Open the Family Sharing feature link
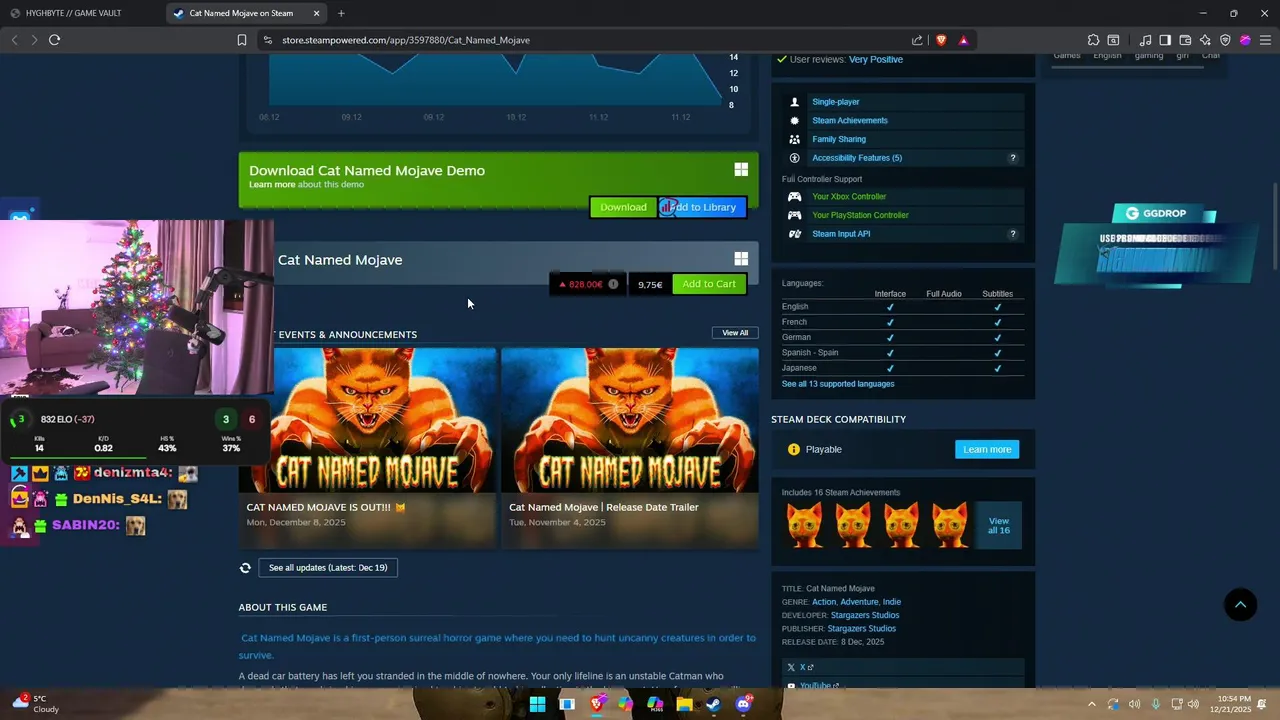Screen dimensions: 1280x720 (x=839, y=139)
